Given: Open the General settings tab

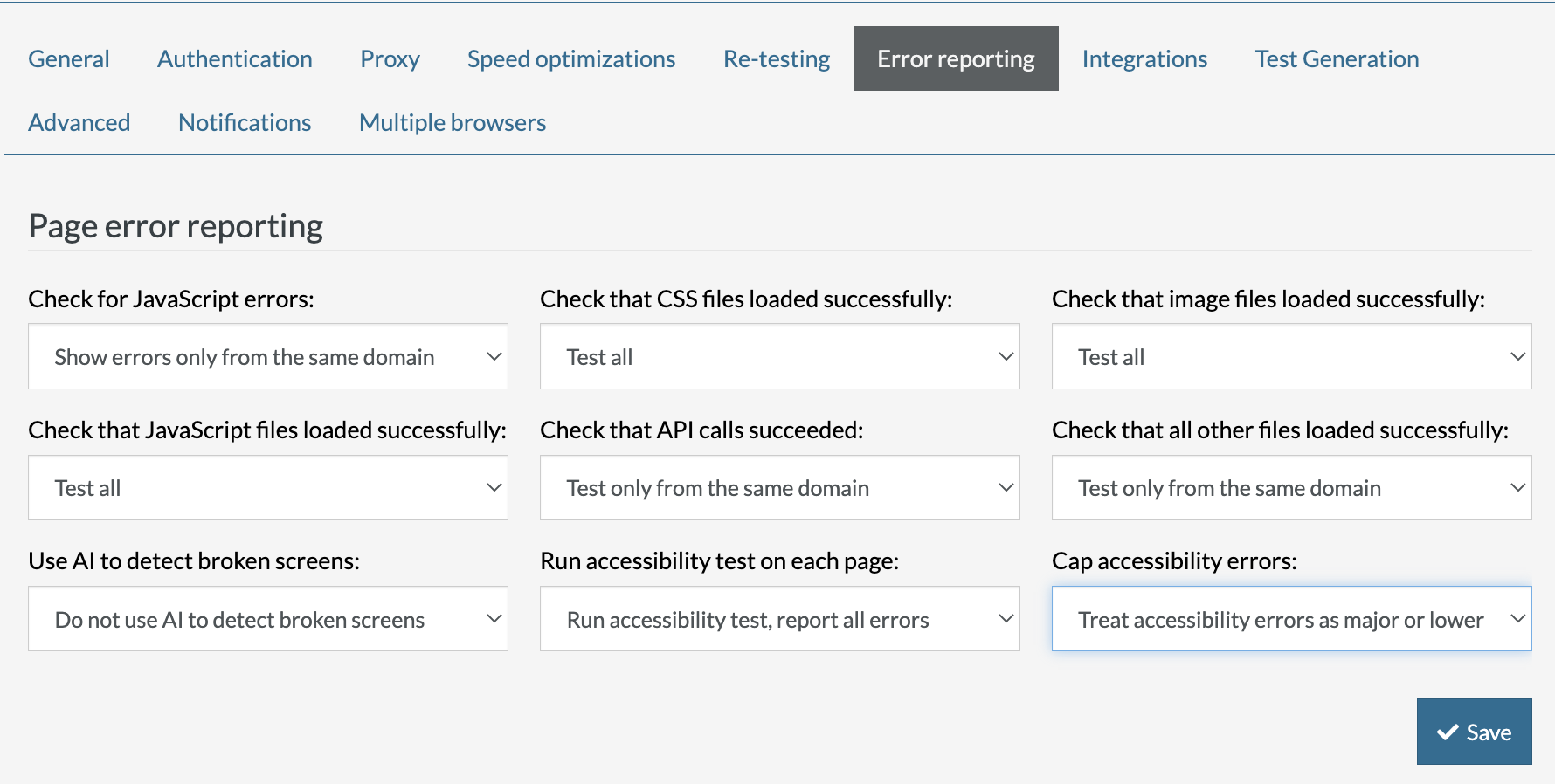Looking at the screenshot, I should pyautogui.click(x=69, y=59).
